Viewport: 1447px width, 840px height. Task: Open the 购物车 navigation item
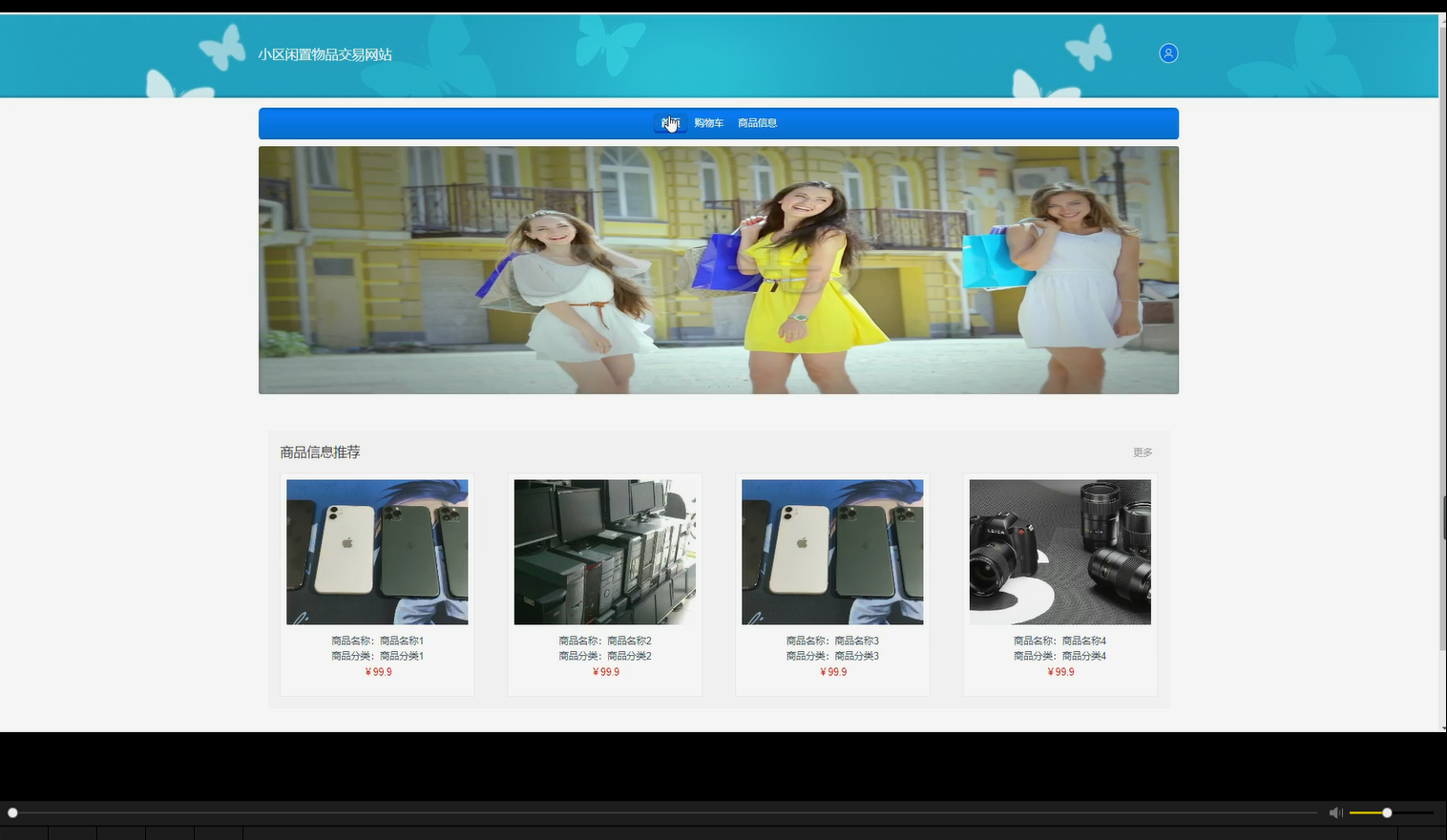(x=708, y=123)
